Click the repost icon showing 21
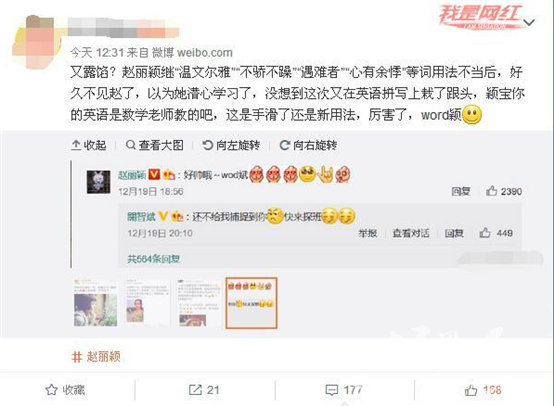554x406 pixels. 195,390
